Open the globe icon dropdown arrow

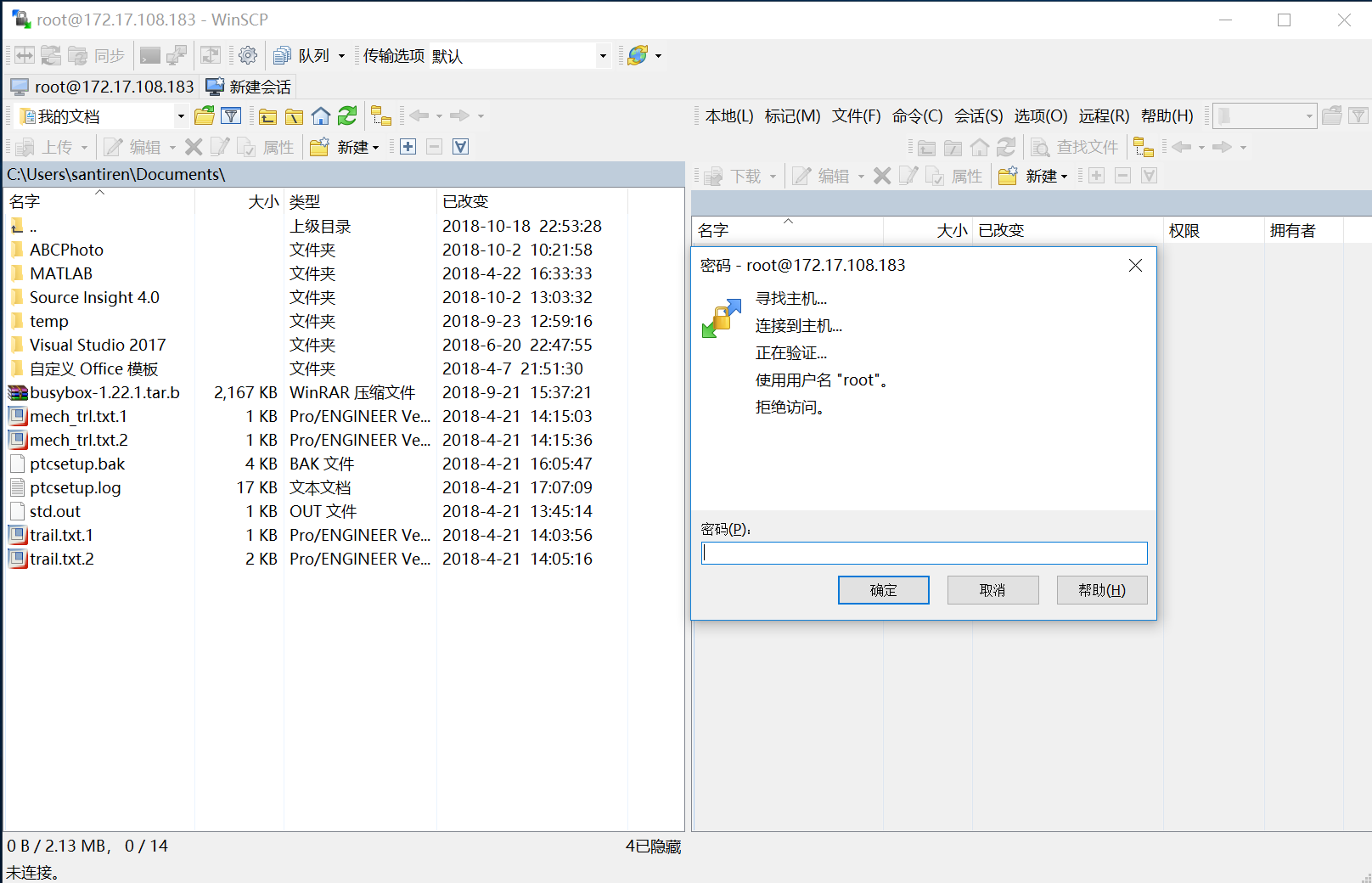pos(658,56)
